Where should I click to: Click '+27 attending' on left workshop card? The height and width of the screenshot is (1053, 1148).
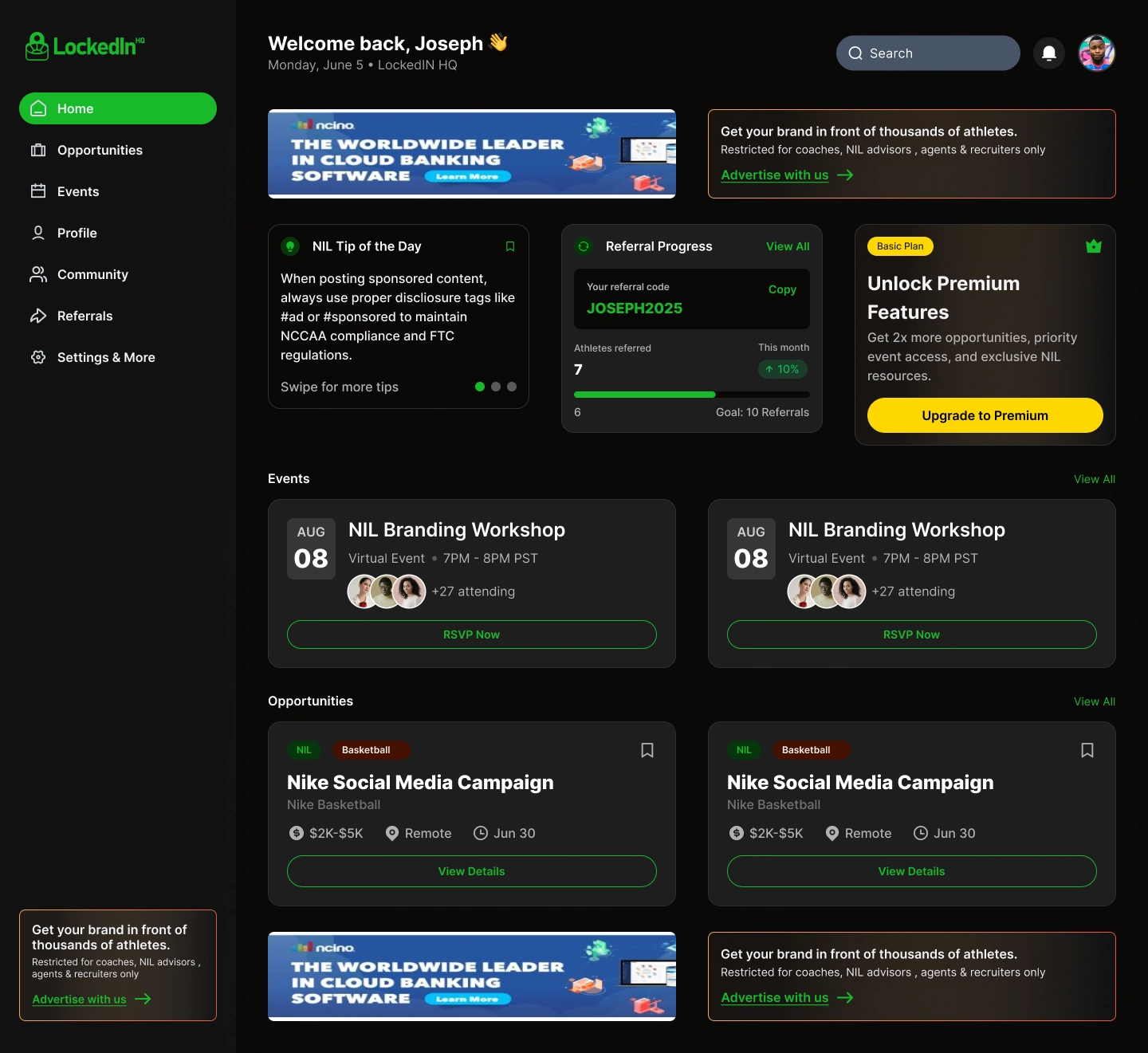pyautogui.click(x=474, y=591)
